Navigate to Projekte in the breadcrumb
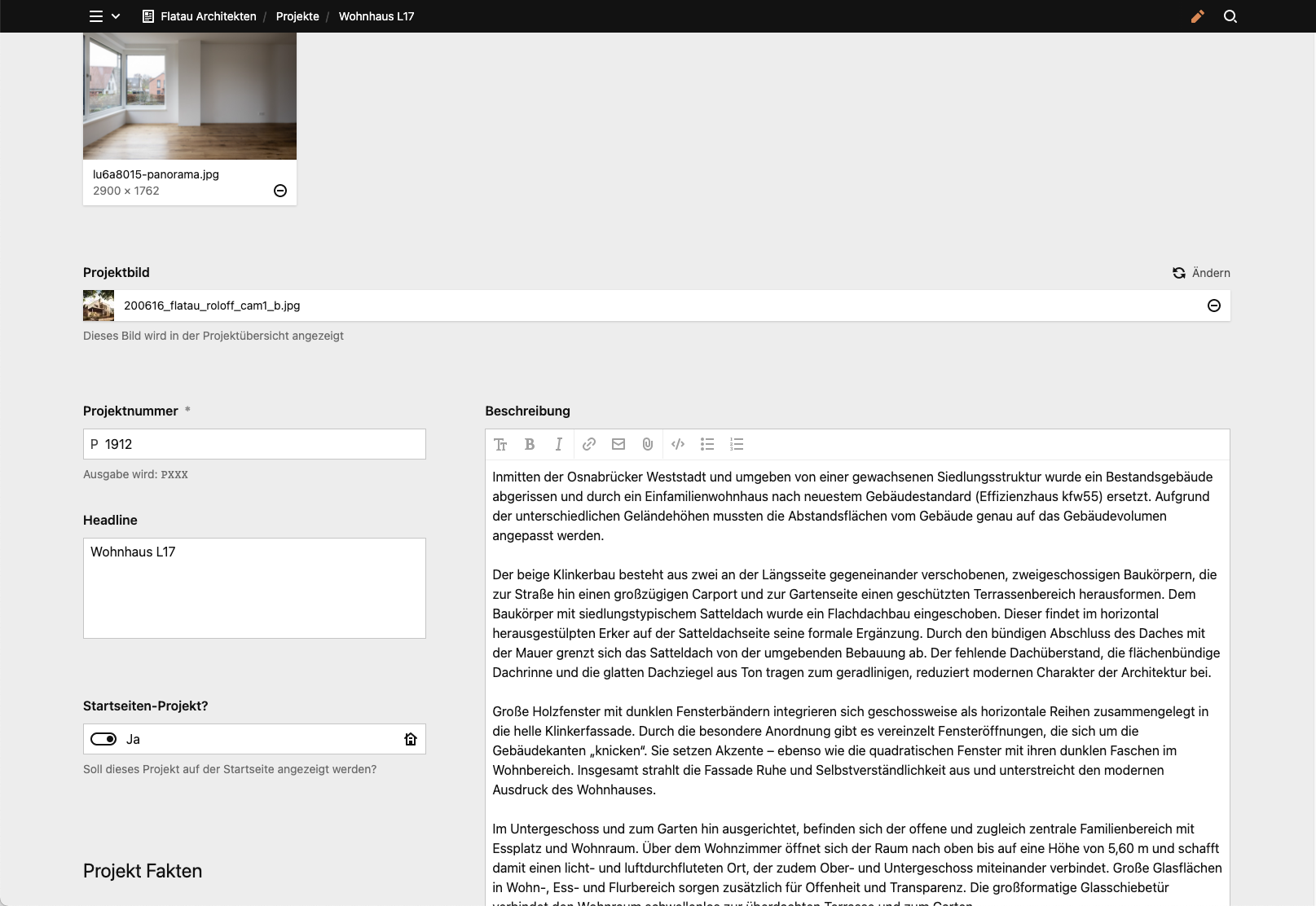This screenshot has height=906, width=1316. [x=297, y=16]
